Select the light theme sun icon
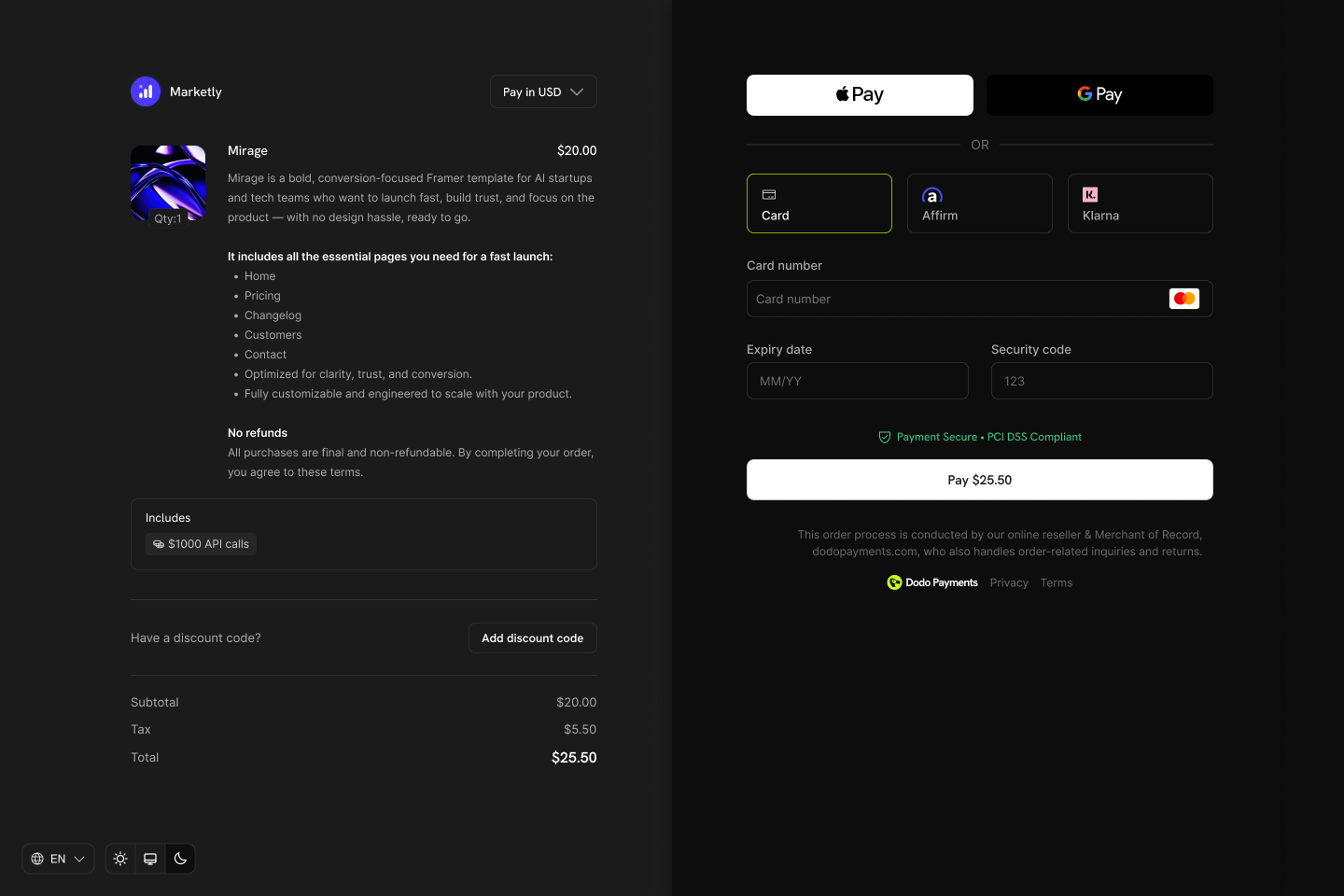The height and width of the screenshot is (896, 1344). click(119, 858)
